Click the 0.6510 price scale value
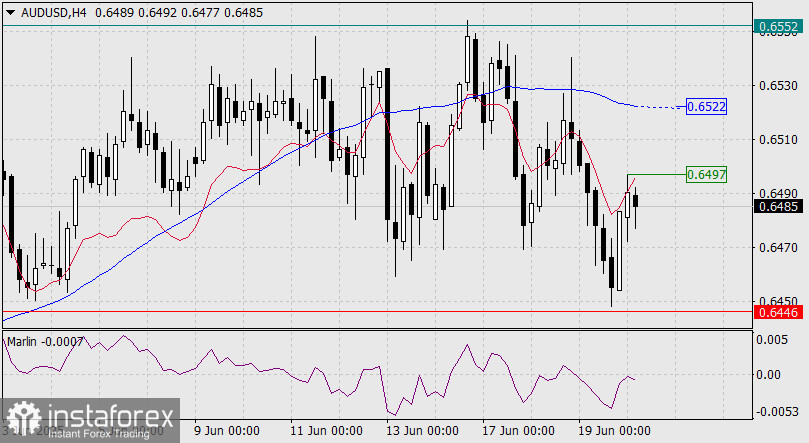This screenshot has height=443, width=809. [778, 140]
